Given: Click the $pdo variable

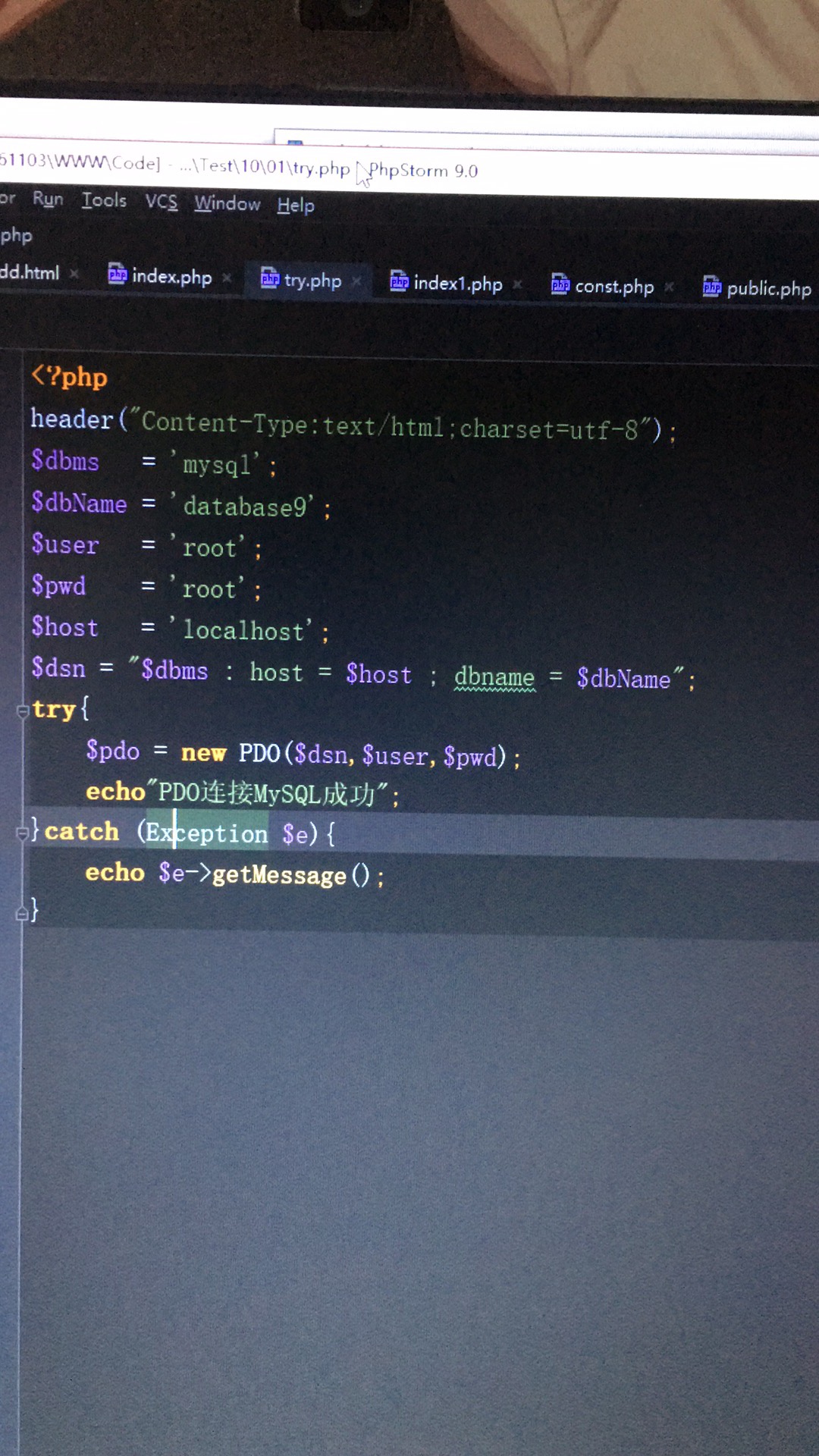Looking at the screenshot, I should click(113, 751).
